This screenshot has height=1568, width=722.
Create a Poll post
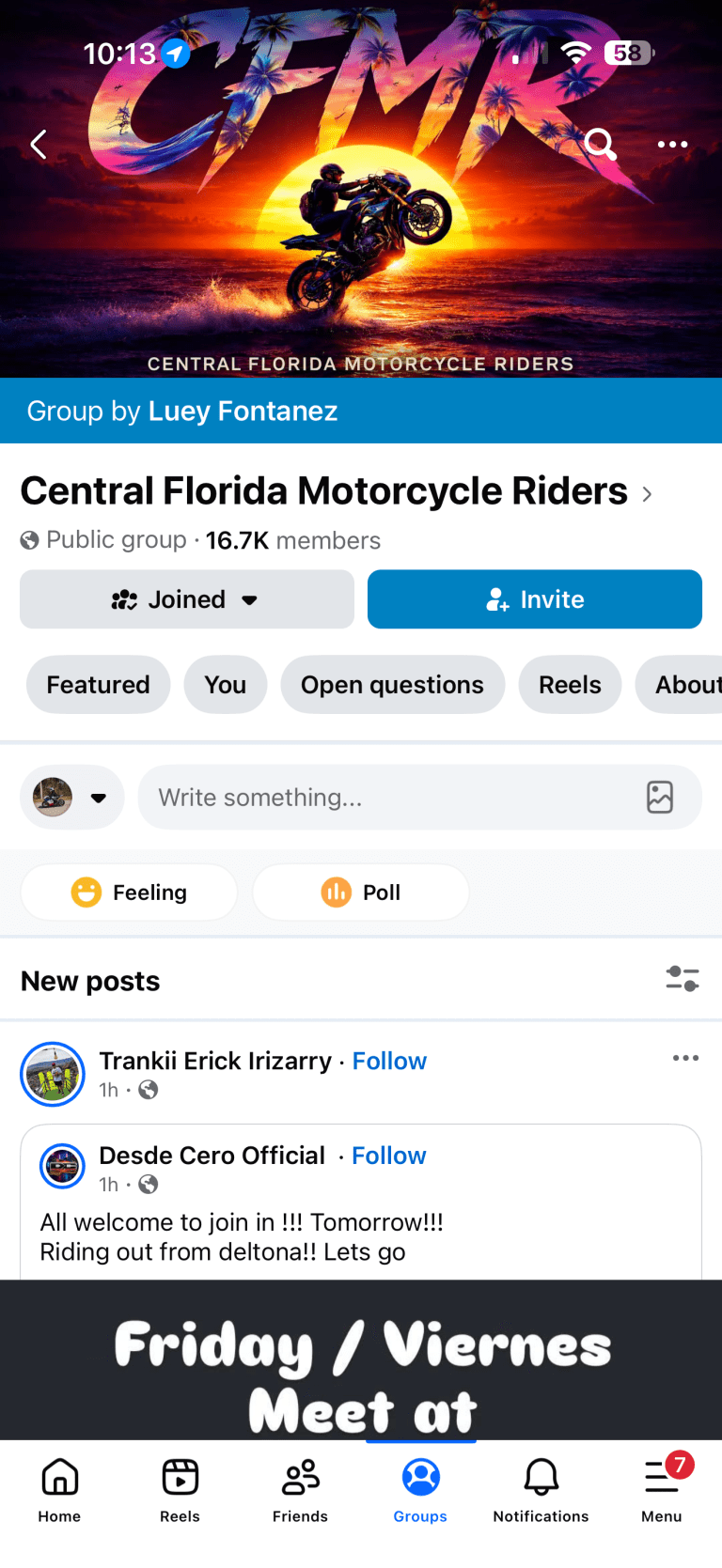pyautogui.click(x=361, y=893)
